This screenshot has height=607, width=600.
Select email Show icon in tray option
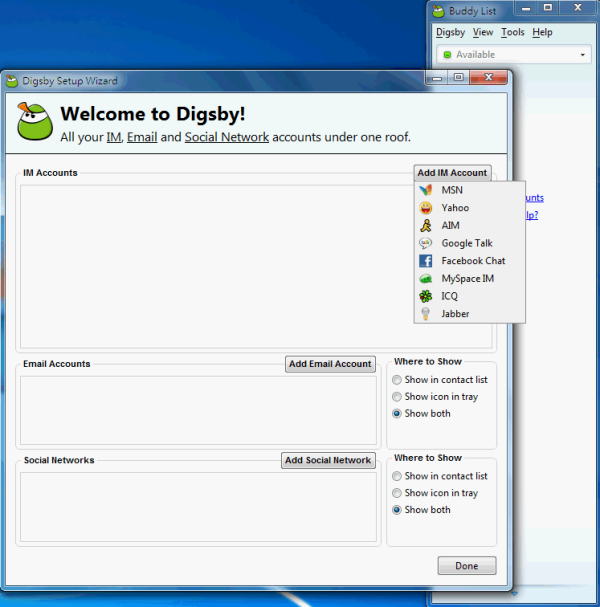coord(435,397)
